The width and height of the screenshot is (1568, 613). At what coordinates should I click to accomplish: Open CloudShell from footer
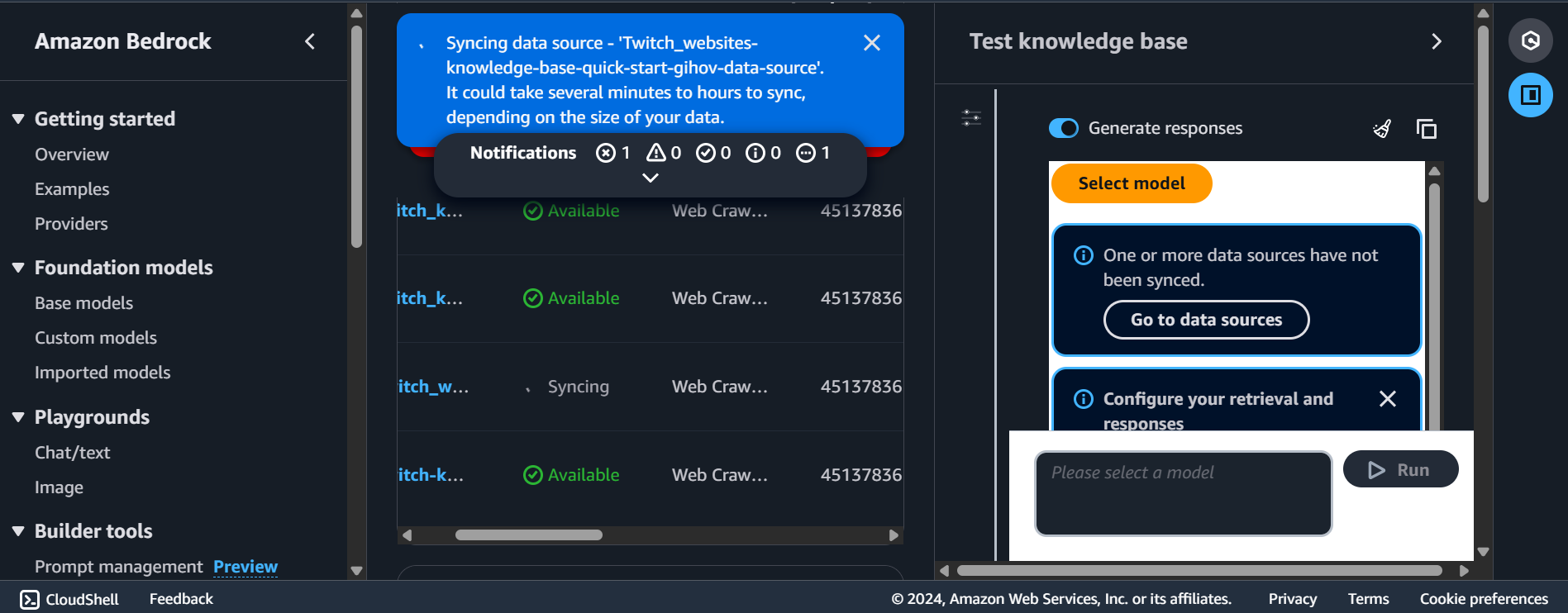coord(69,599)
